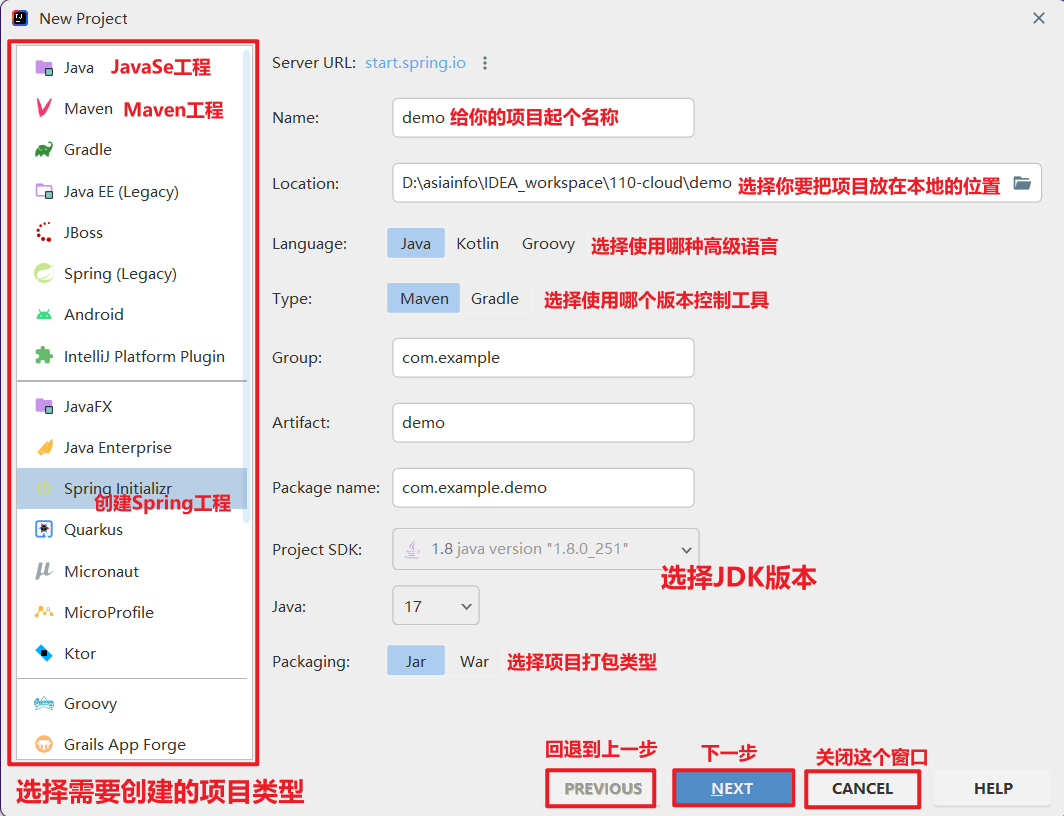
Task: Pick the Quarkus project icon
Action: point(44,529)
